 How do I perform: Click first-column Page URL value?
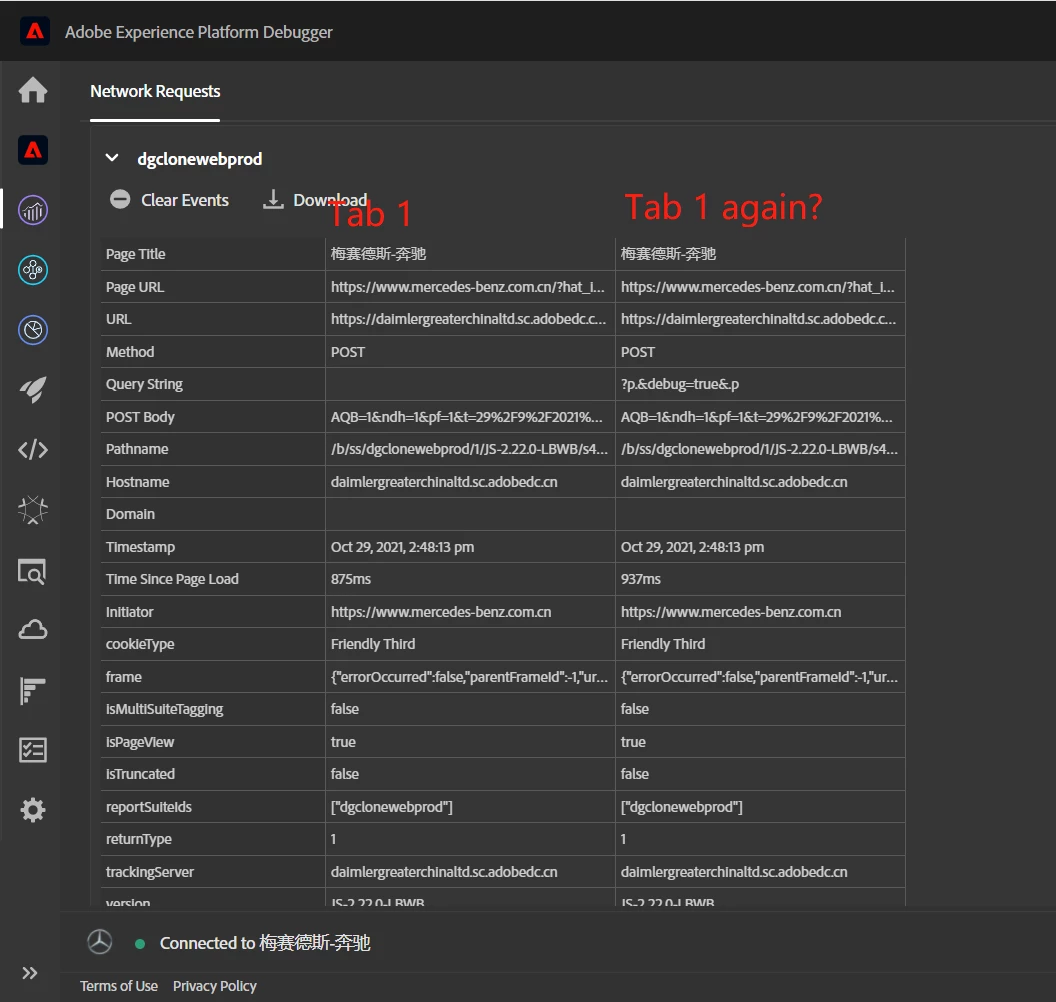467,287
